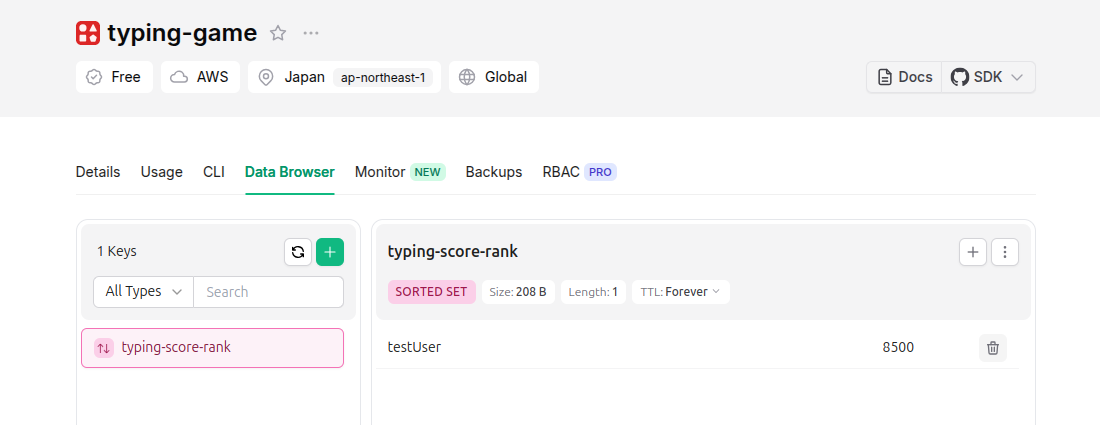Click the Length: 1 badge
The width and height of the screenshot is (1100, 425).
(593, 292)
